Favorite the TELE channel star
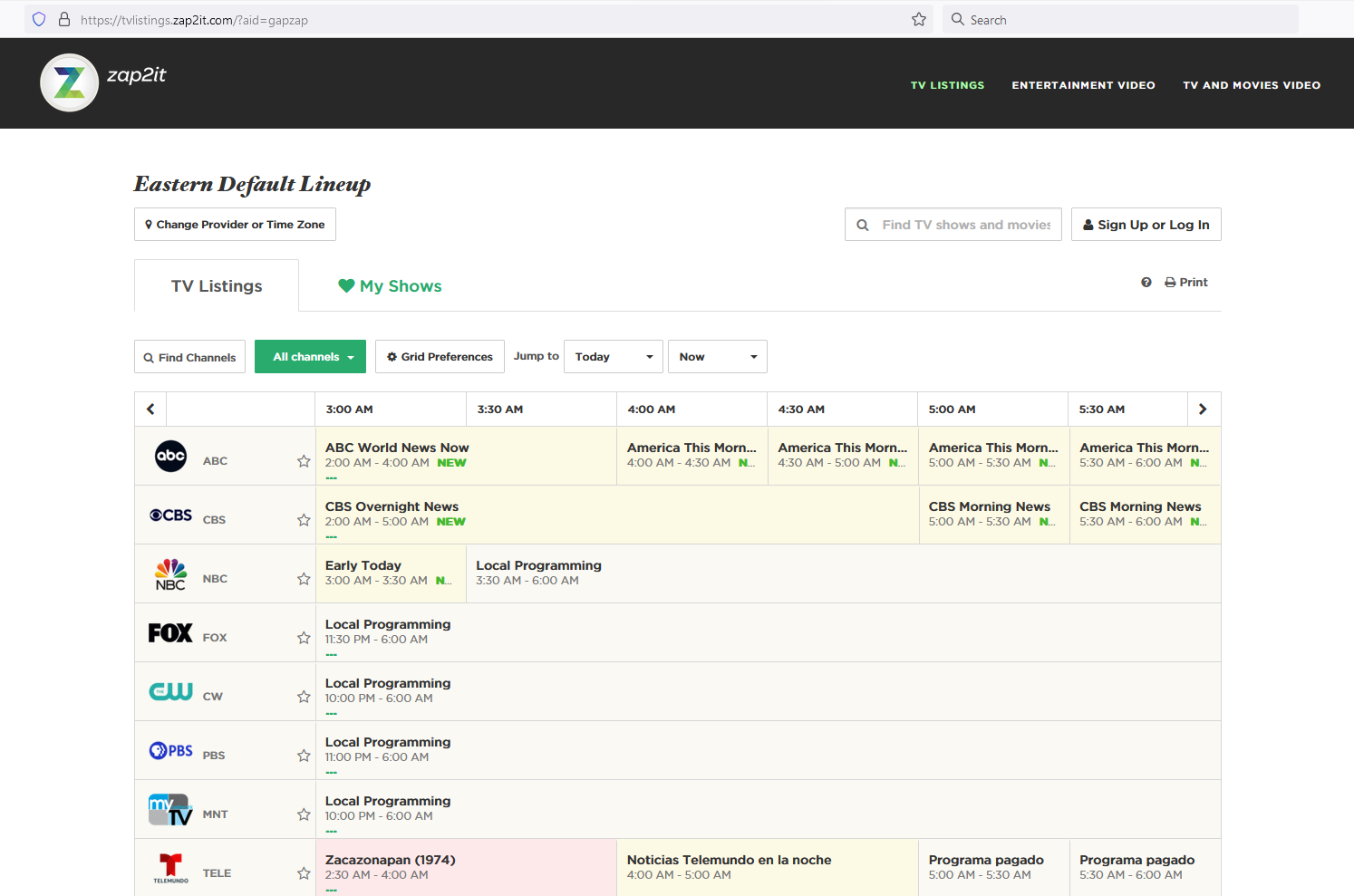 coord(304,873)
